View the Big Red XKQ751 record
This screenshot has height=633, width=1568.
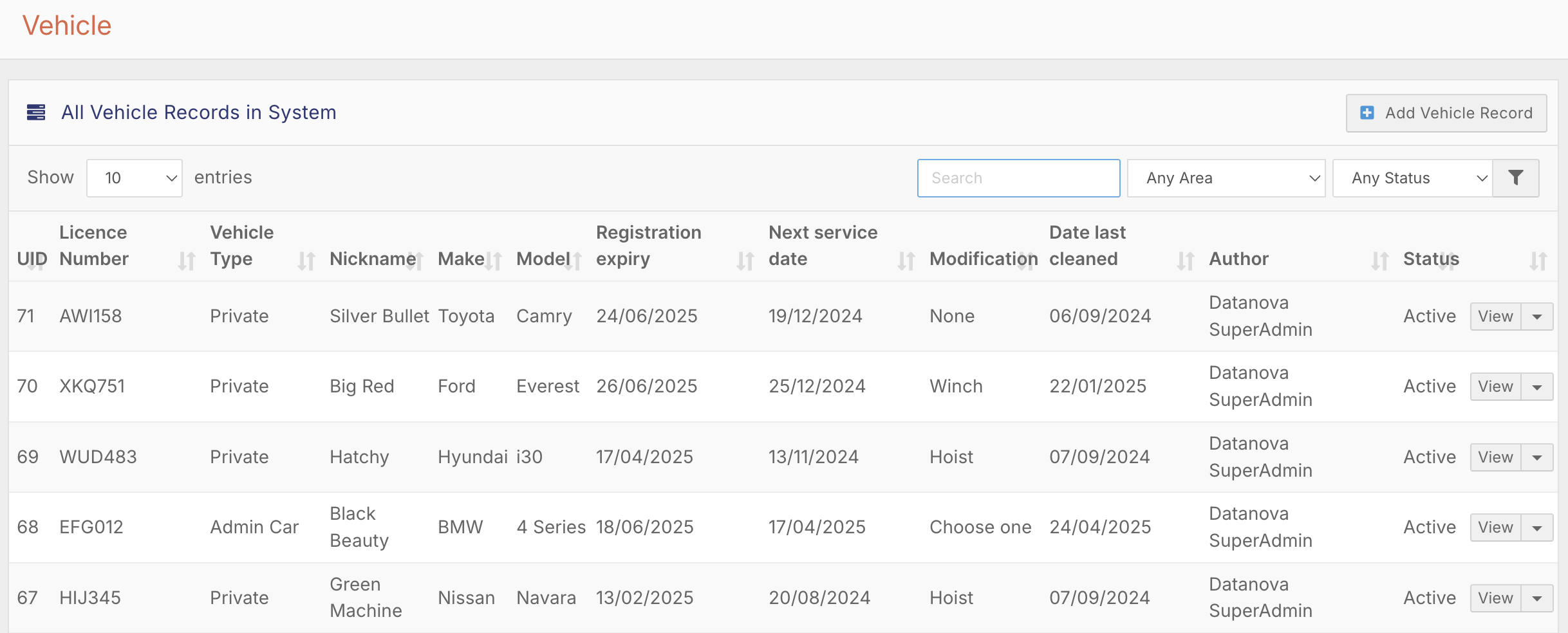(x=1496, y=387)
